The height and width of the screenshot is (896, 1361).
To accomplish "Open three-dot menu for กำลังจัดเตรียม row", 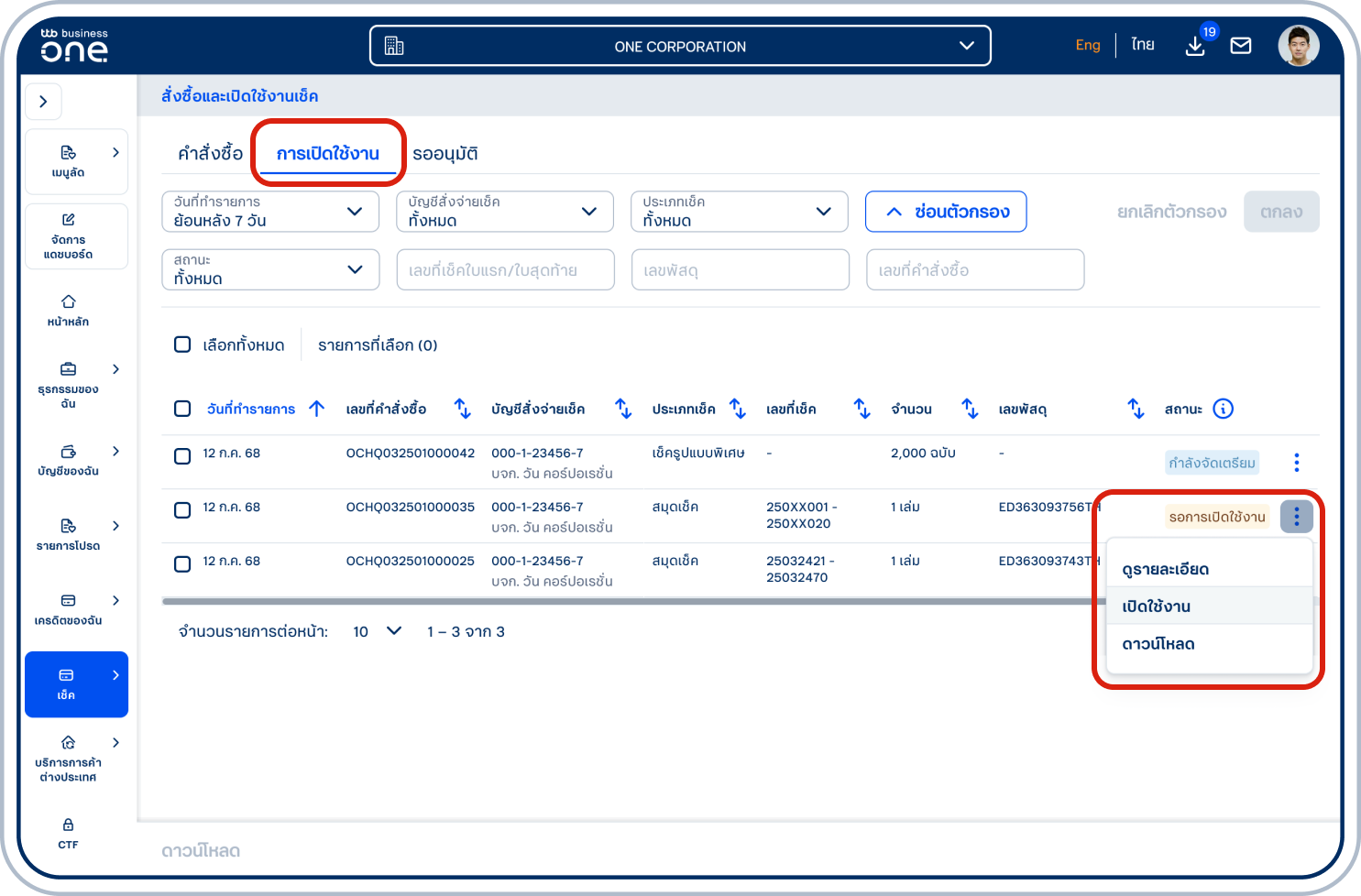I will [1296, 463].
